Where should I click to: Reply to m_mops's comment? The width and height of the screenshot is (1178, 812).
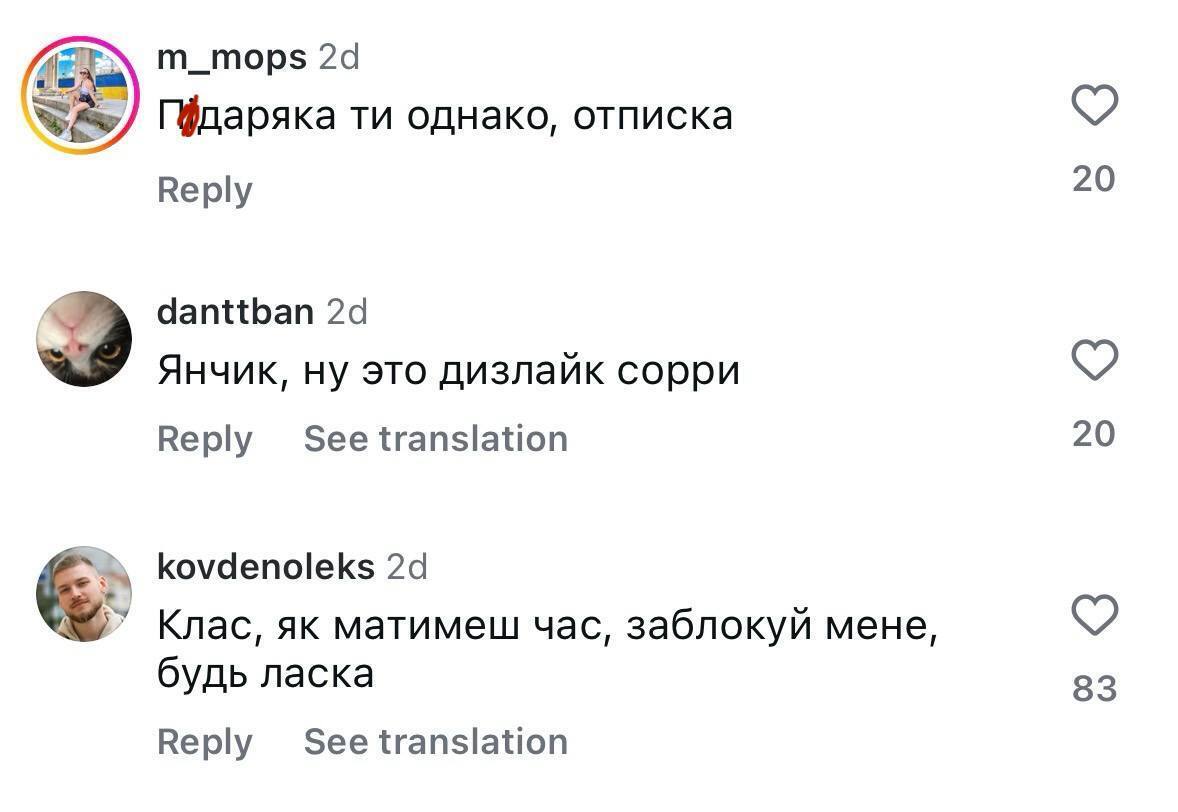click(204, 189)
